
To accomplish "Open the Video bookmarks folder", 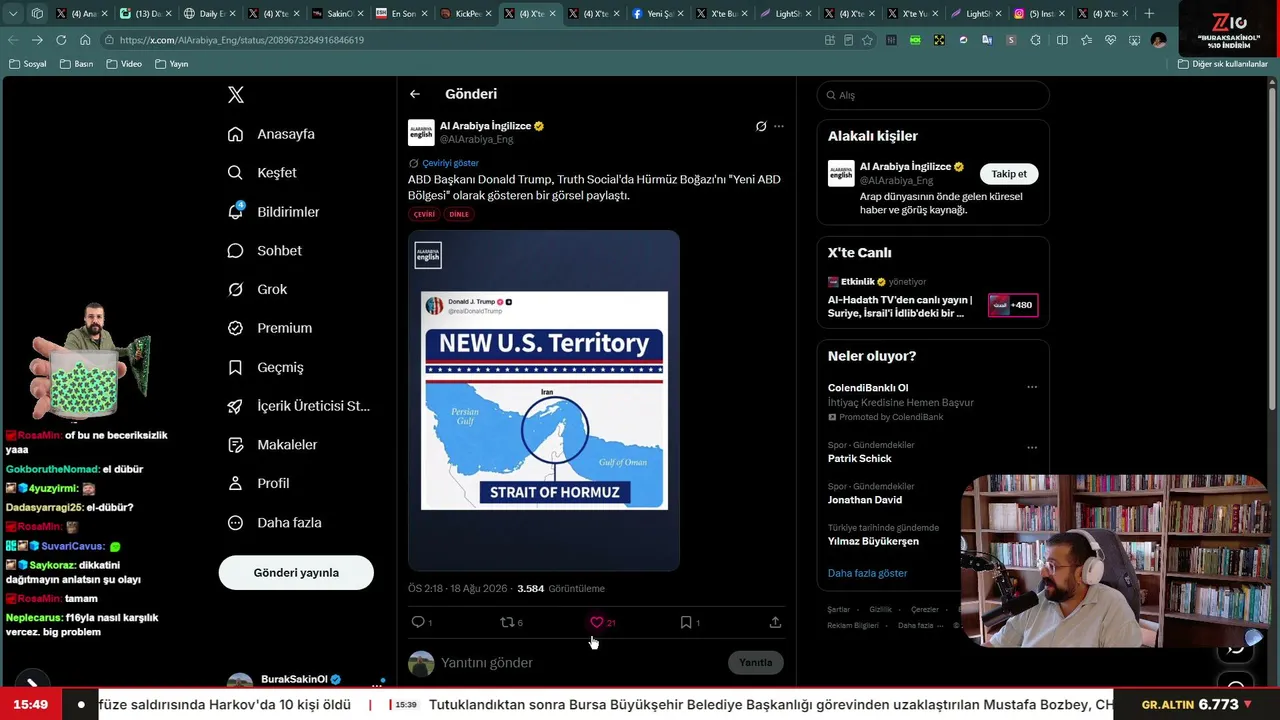I will point(124,64).
